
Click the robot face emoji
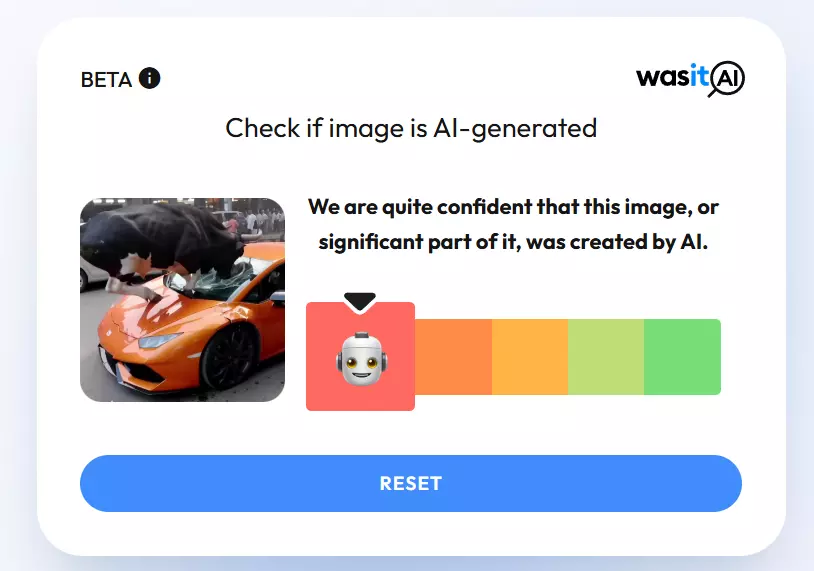362,358
